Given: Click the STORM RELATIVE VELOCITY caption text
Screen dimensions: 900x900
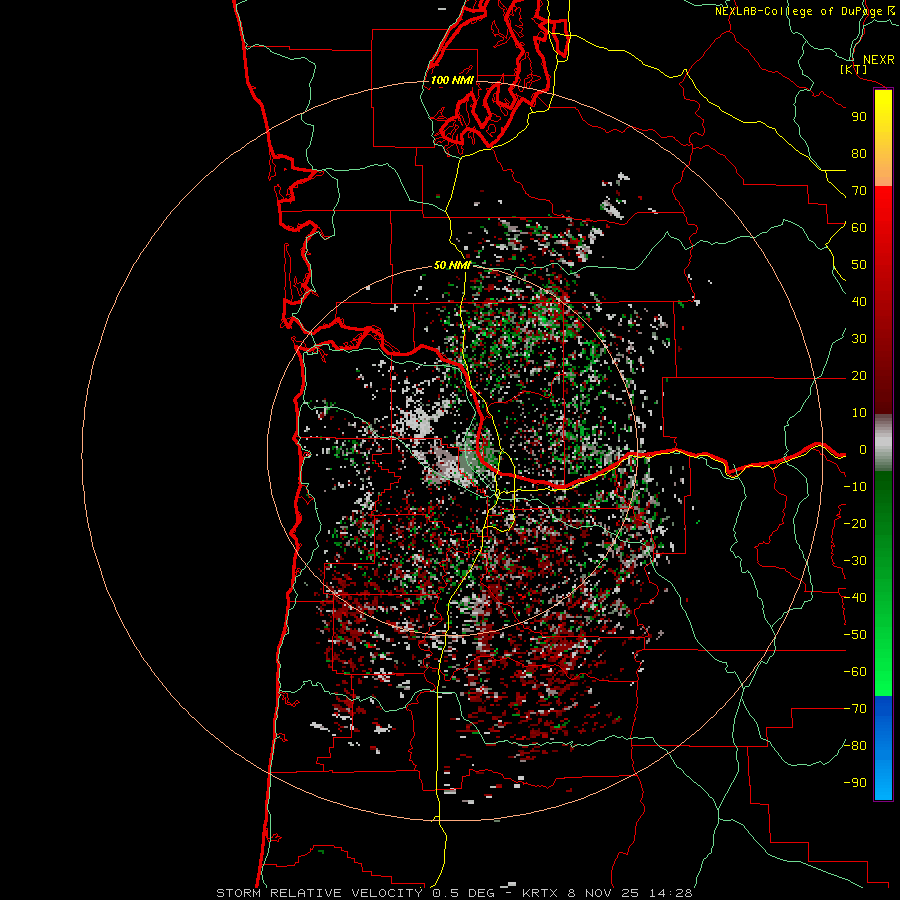Looking at the screenshot, I should 319,893.
